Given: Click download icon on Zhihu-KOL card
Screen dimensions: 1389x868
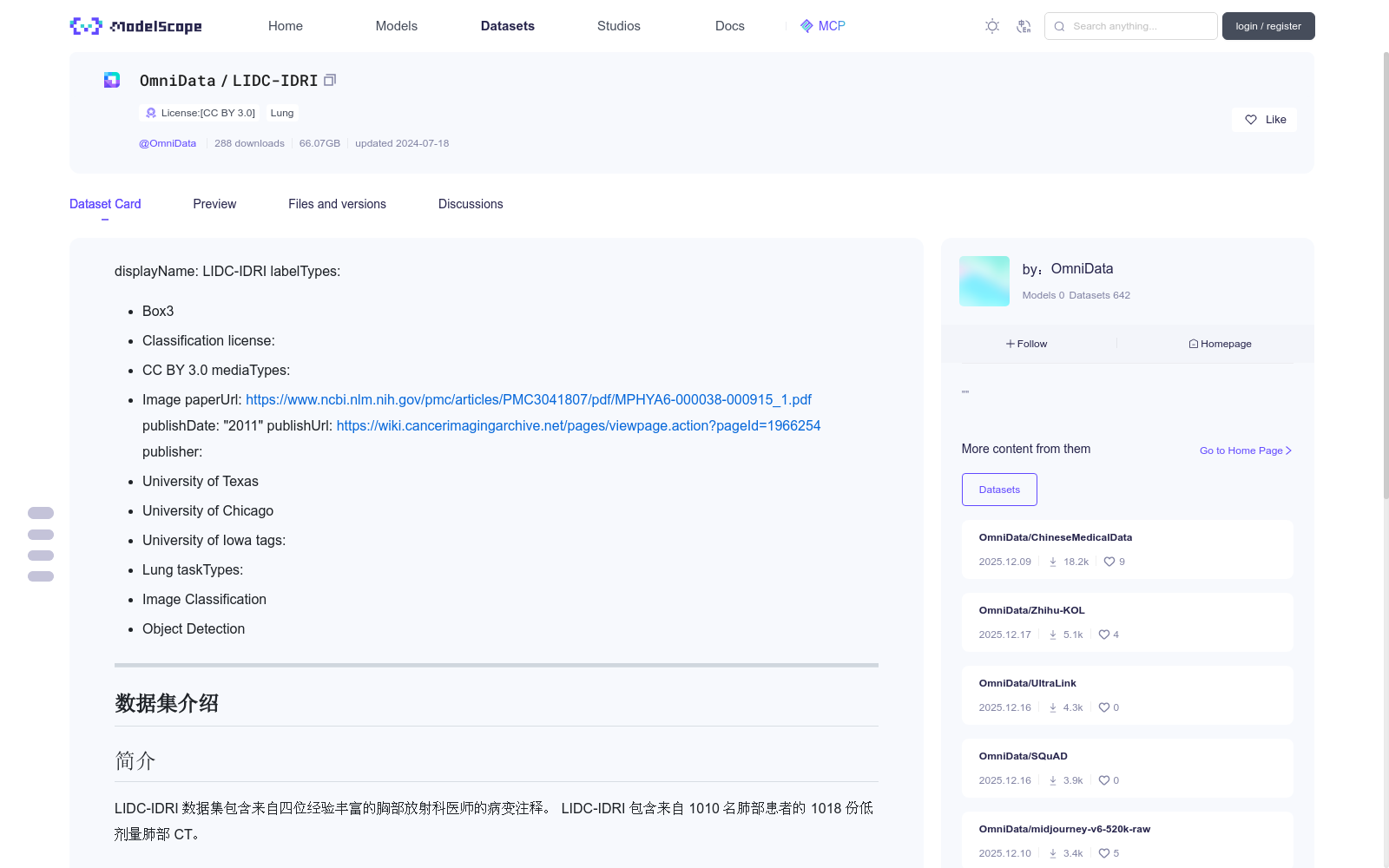Looking at the screenshot, I should (1053, 635).
